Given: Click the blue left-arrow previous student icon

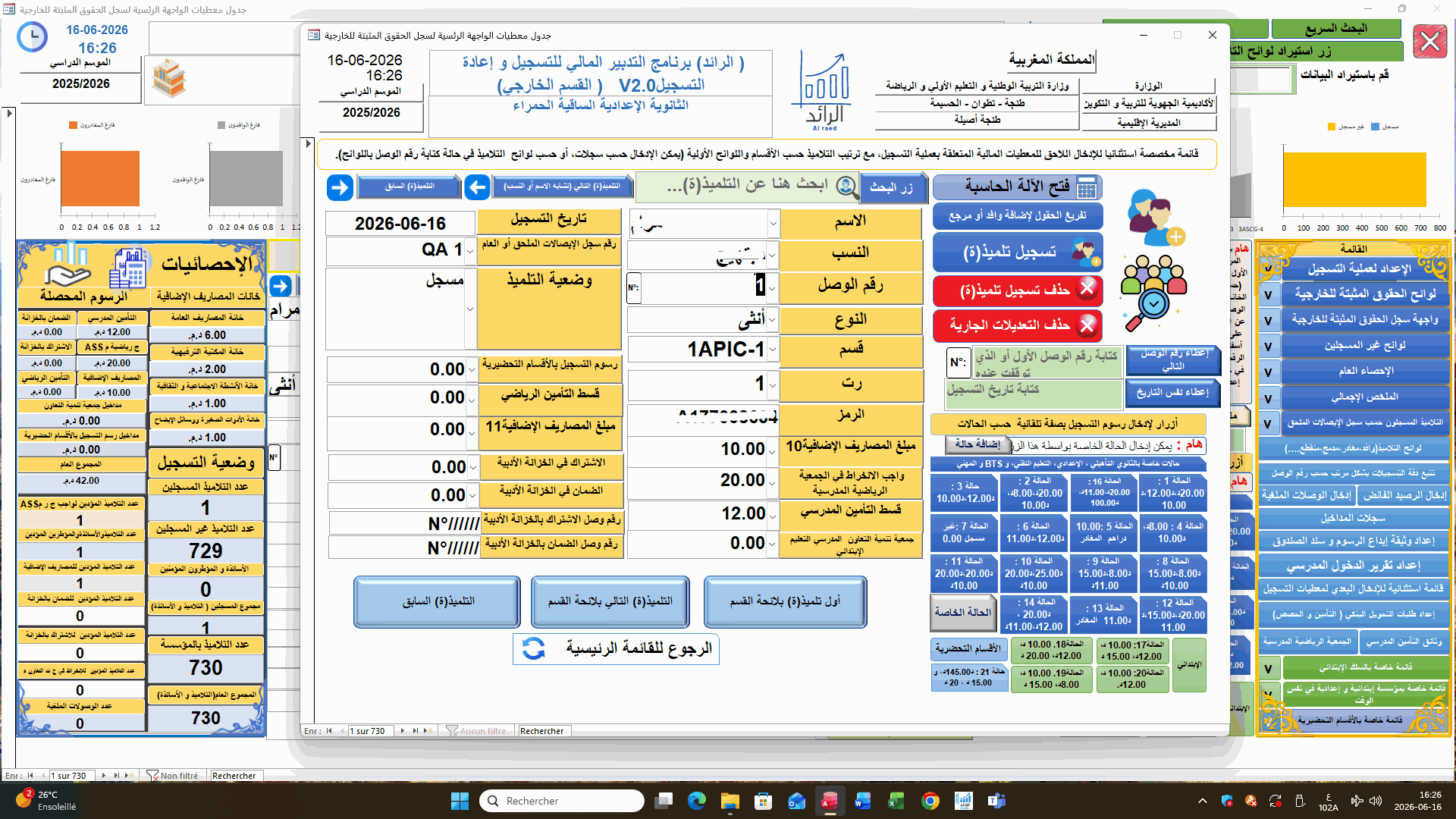Looking at the screenshot, I should point(477,187).
